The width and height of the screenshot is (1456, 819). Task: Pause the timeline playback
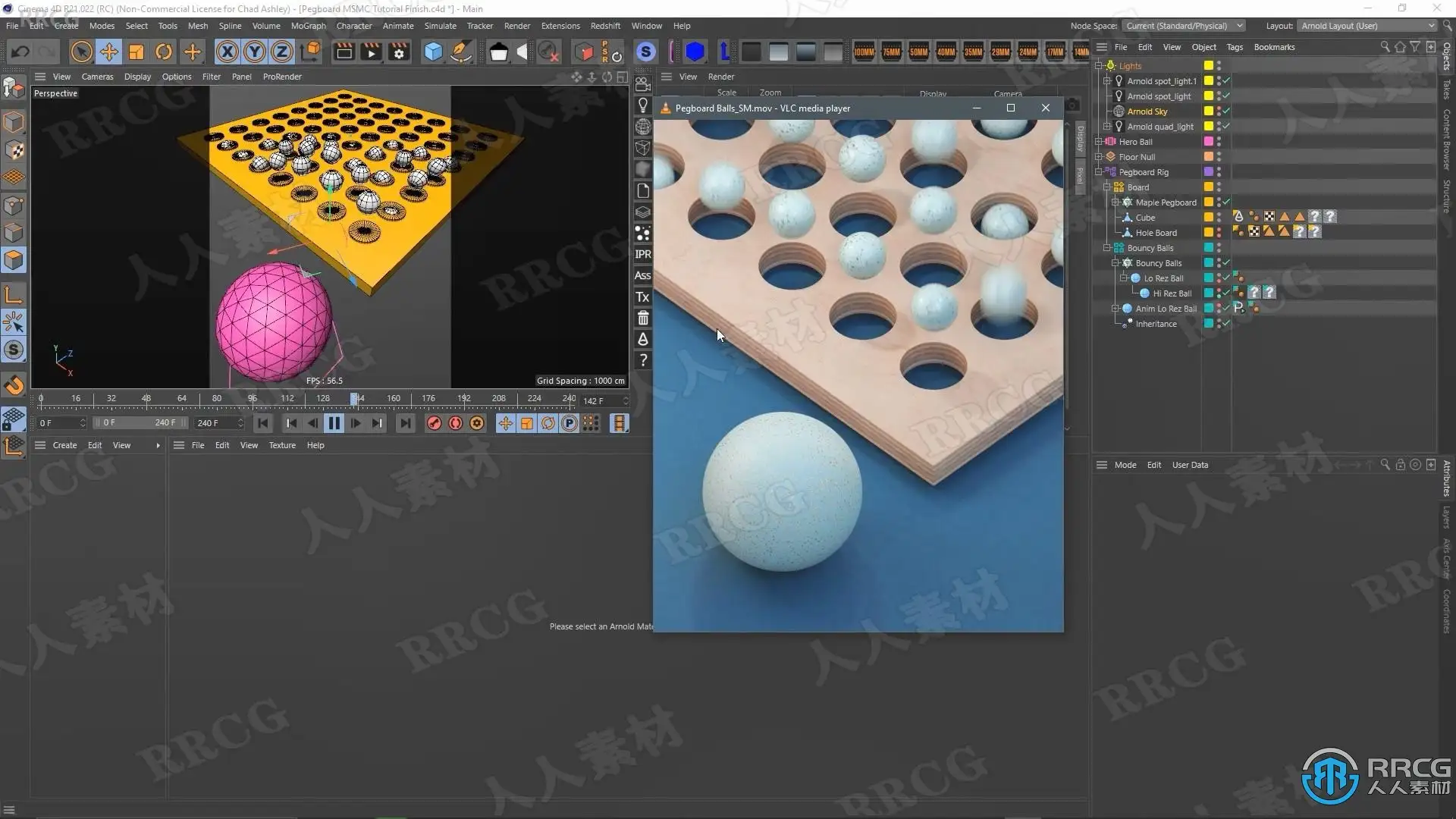[334, 423]
